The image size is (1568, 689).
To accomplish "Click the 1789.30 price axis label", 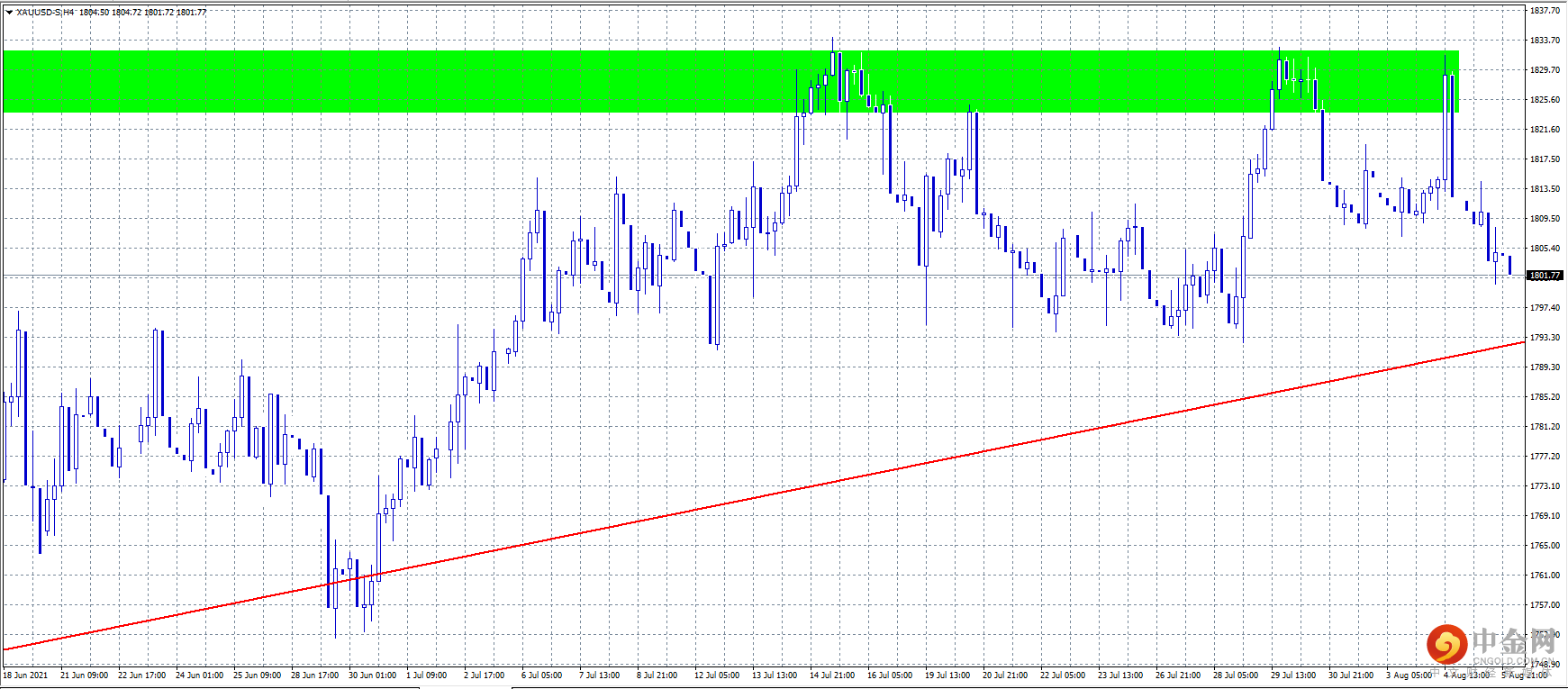I will [1545, 367].
